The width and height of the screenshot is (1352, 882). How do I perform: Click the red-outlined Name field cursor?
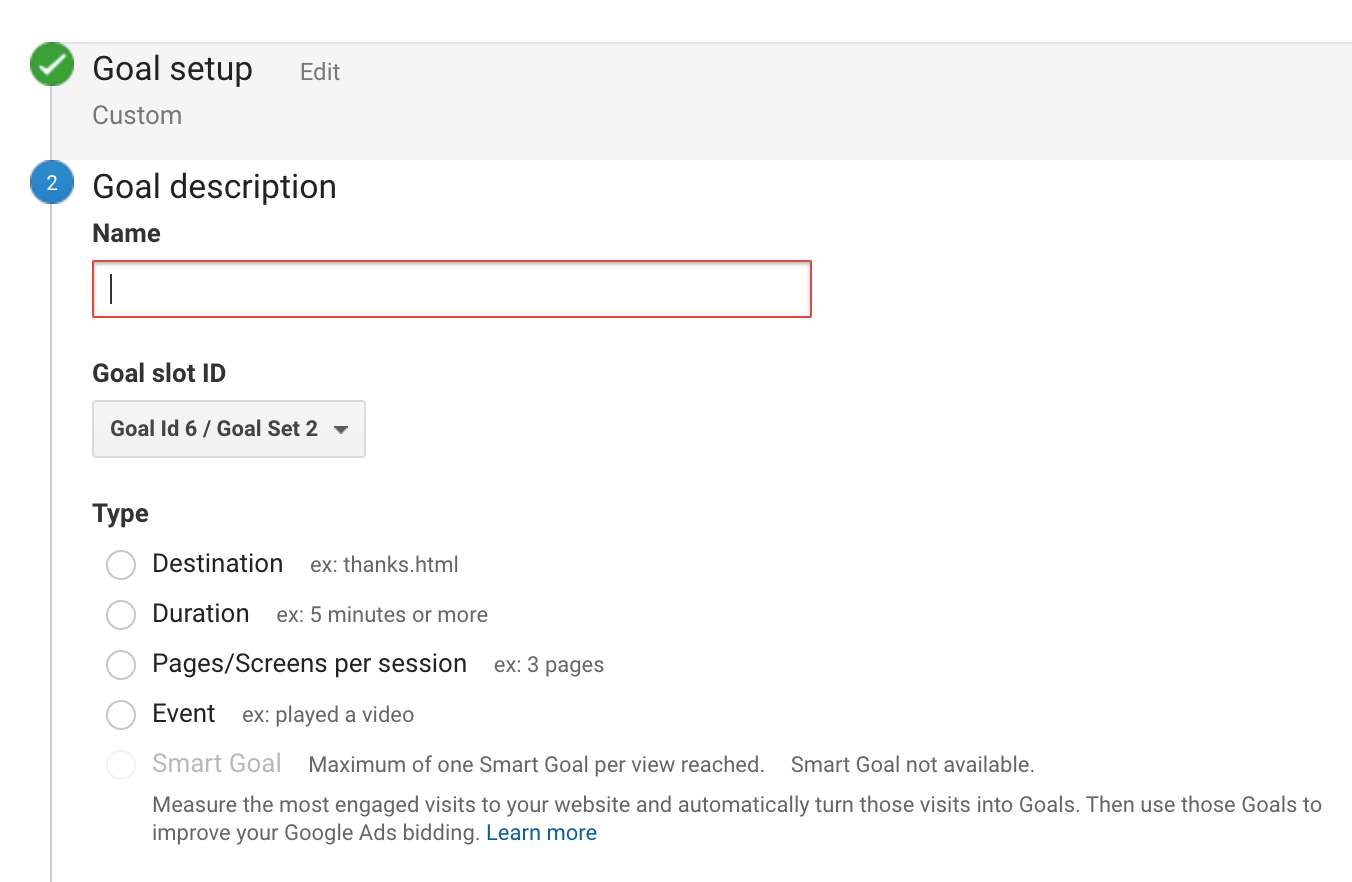click(112, 289)
